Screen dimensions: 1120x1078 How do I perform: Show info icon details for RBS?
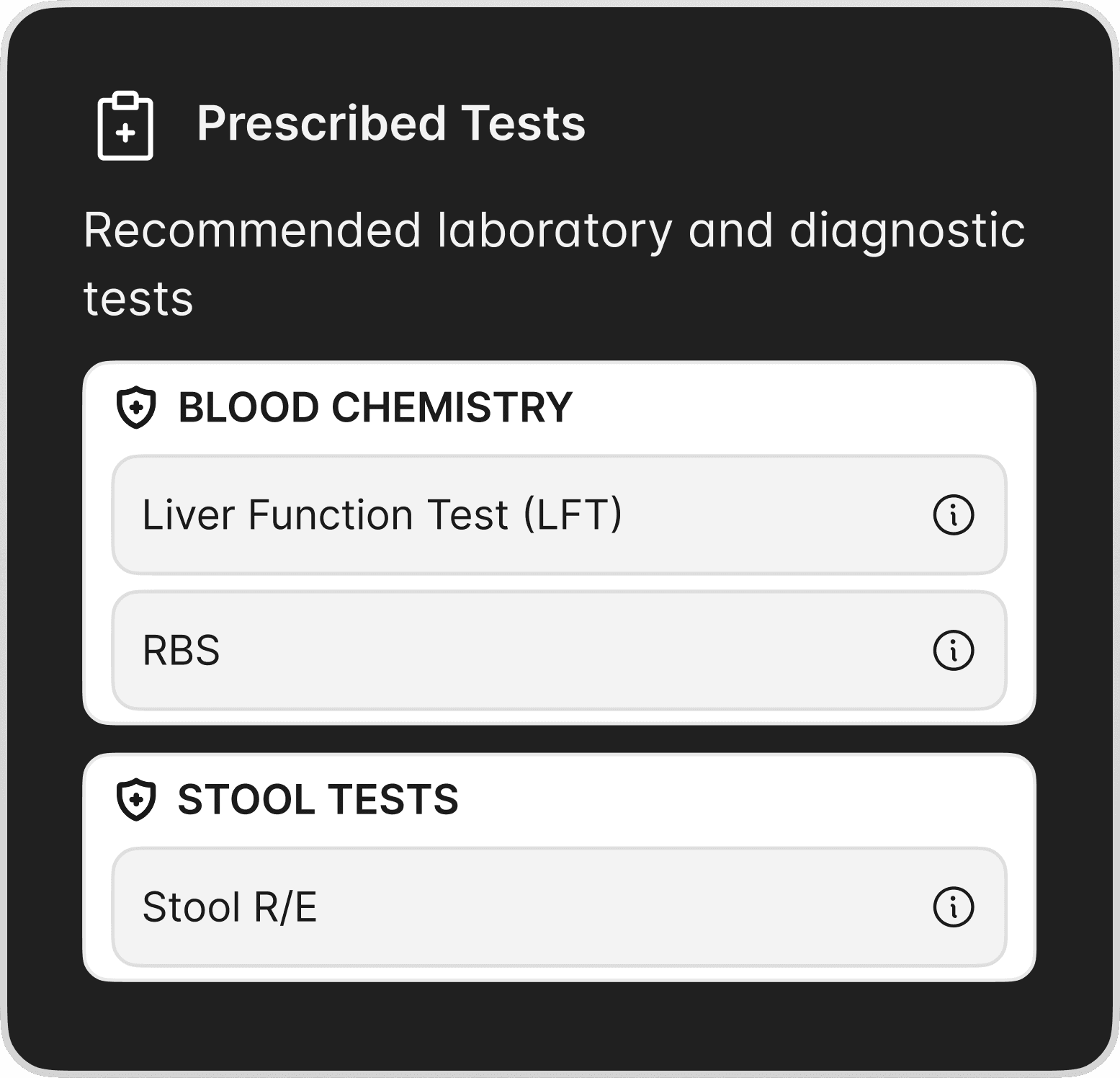pos(953,651)
